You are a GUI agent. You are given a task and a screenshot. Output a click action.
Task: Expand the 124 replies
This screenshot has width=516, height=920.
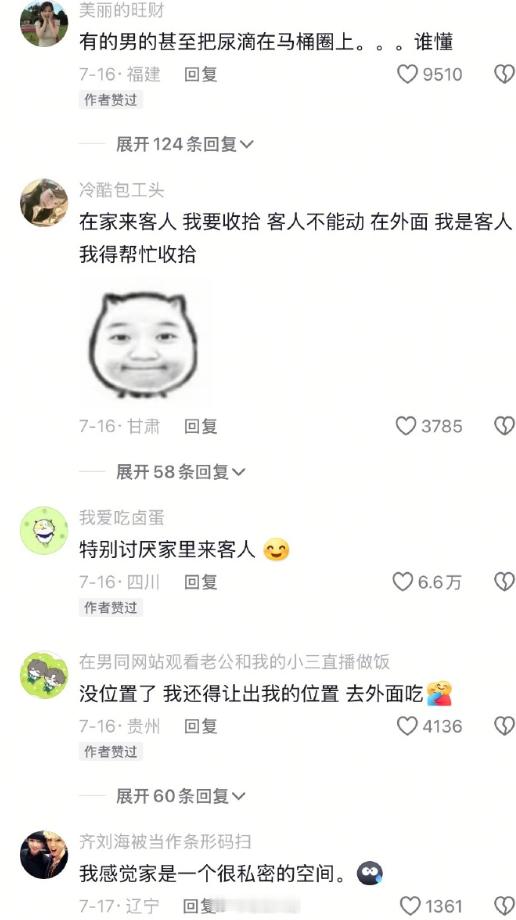tap(184, 144)
